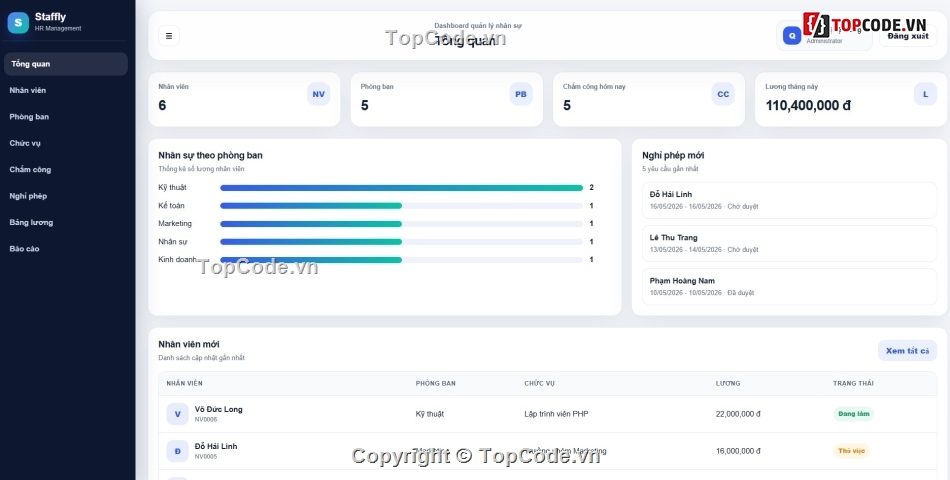Click the PB badge on the Phòng ban card

(x=521, y=94)
